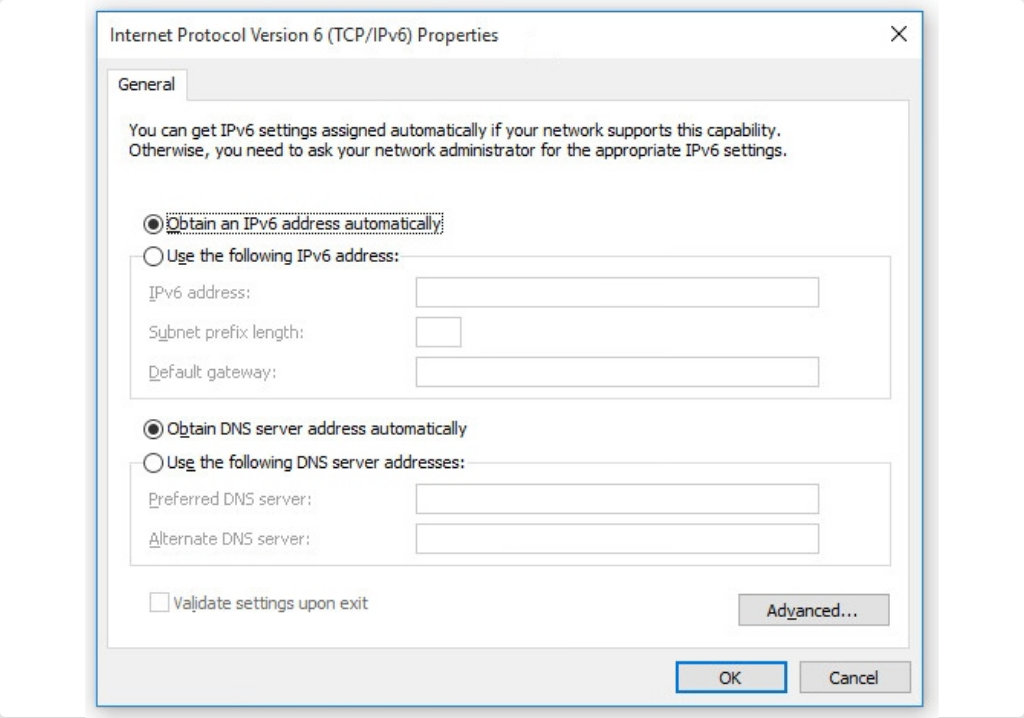Click the Alternate DNS server field
The width and height of the screenshot is (1024, 718).
[x=617, y=539]
